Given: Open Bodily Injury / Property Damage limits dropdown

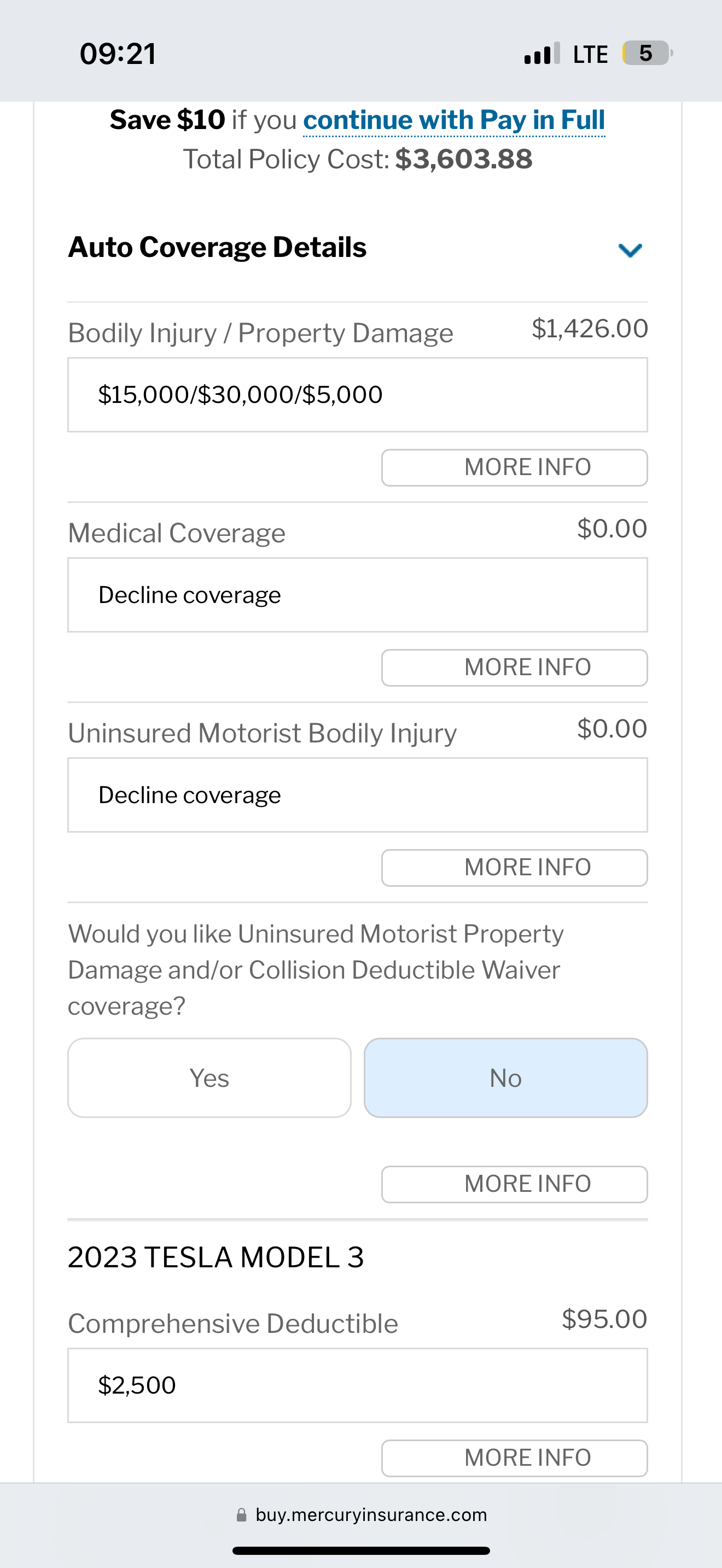Looking at the screenshot, I should [357, 395].
